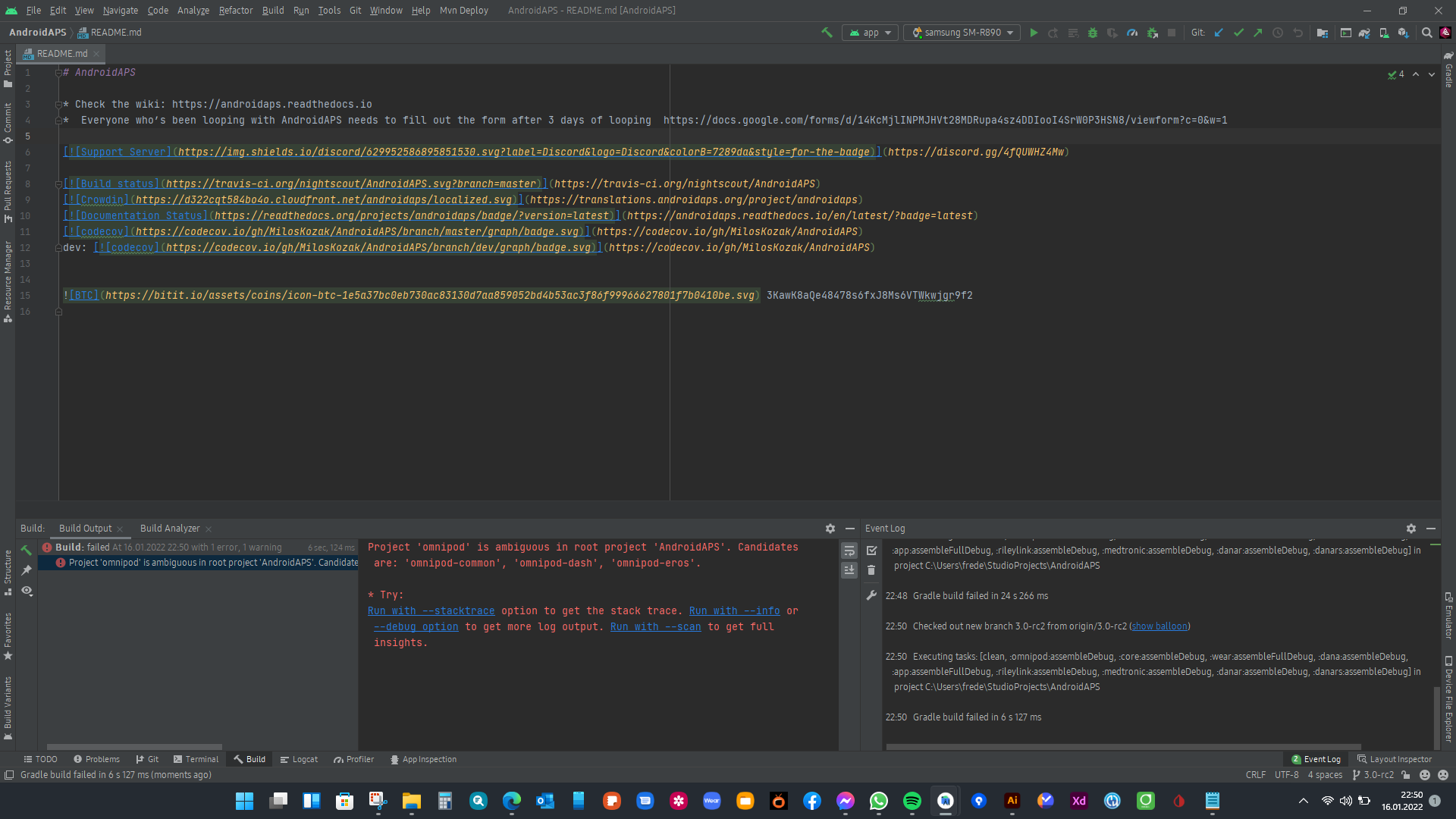Image resolution: width=1456 pixels, height=819 pixels.
Task: Open the 'app' run configuration dropdown
Action: [x=870, y=33]
